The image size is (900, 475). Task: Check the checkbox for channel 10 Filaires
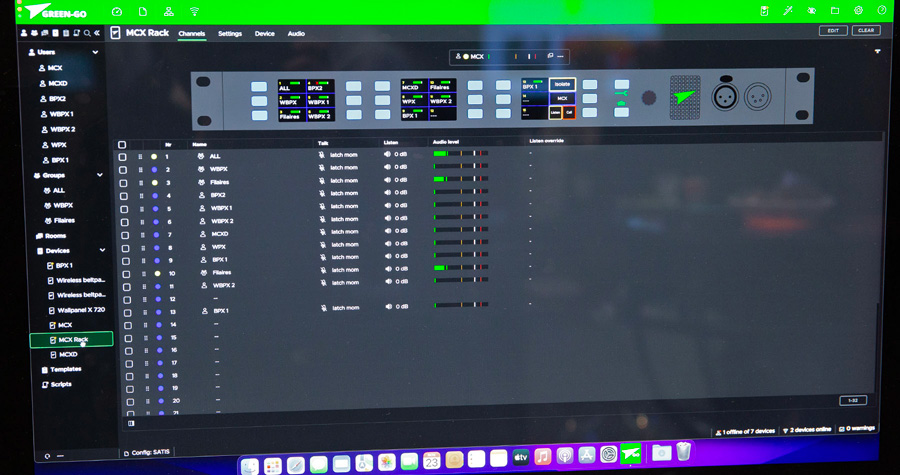(x=126, y=274)
